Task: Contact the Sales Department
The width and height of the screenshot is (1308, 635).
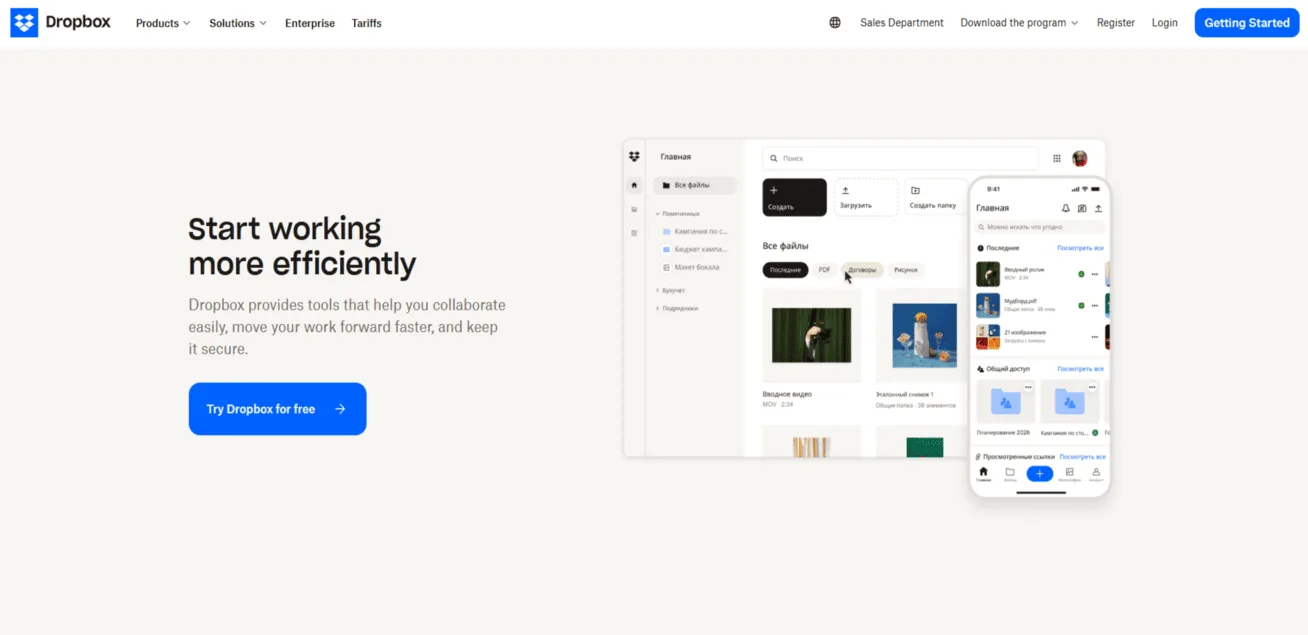Action: pos(901,23)
